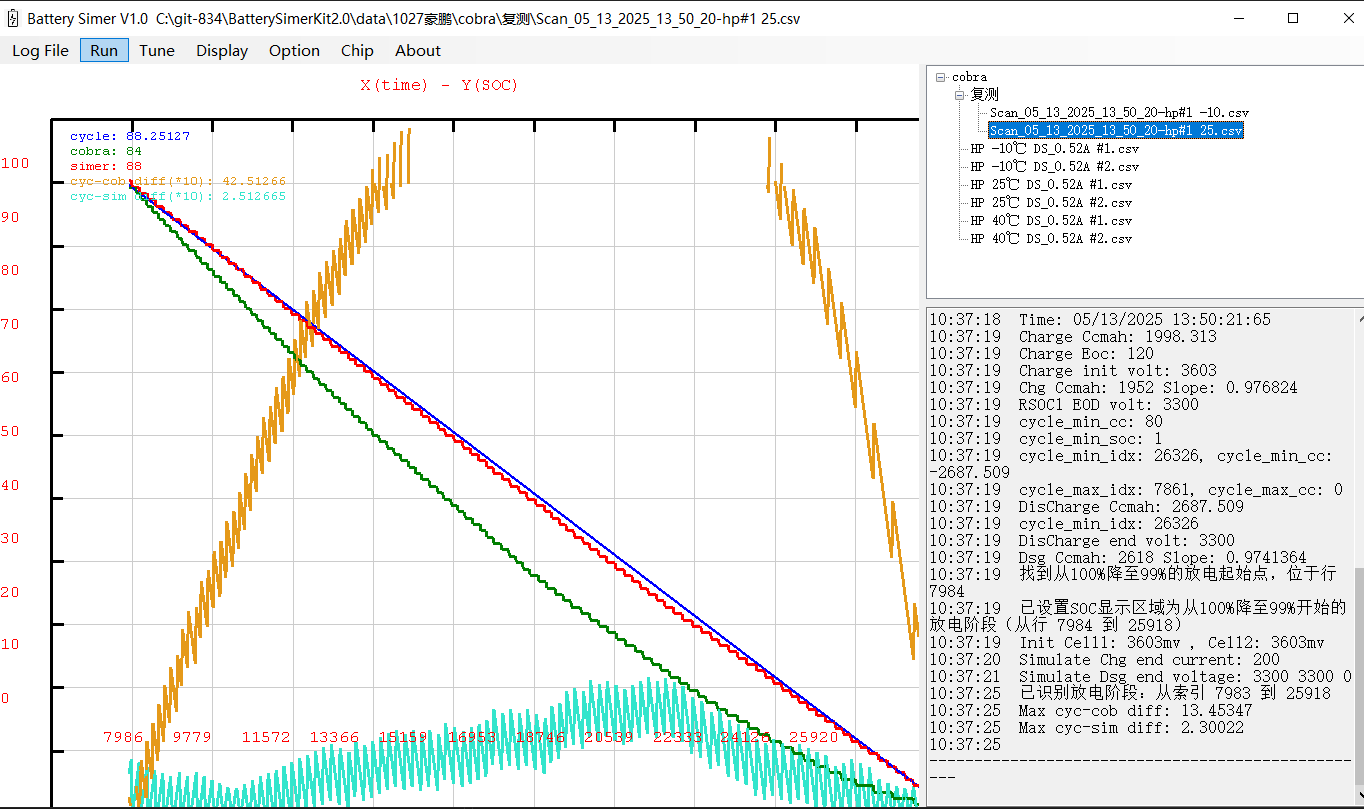Select HP 40℃ DS_0.52A #2.csv
This screenshot has height=809, width=1364.
(x=1051, y=238)
